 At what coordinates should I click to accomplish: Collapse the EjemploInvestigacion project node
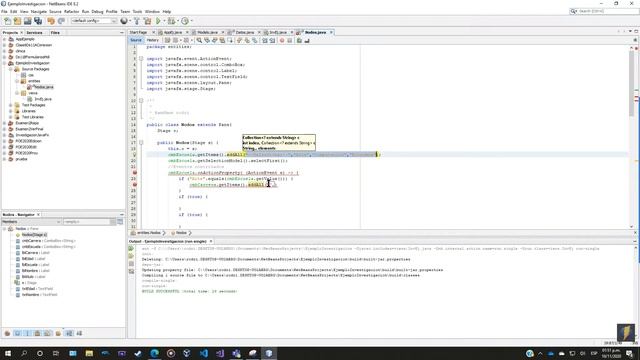click(4, 63)
